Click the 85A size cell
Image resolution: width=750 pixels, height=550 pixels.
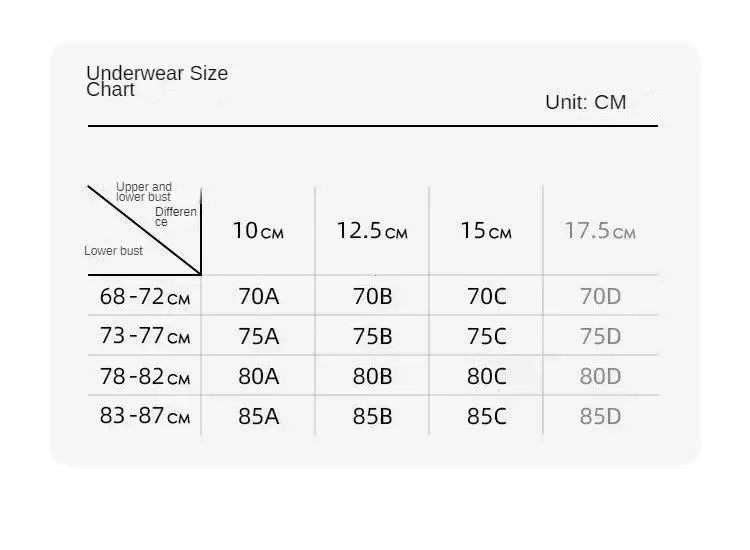pyautogui.click(x=259, y=417)
